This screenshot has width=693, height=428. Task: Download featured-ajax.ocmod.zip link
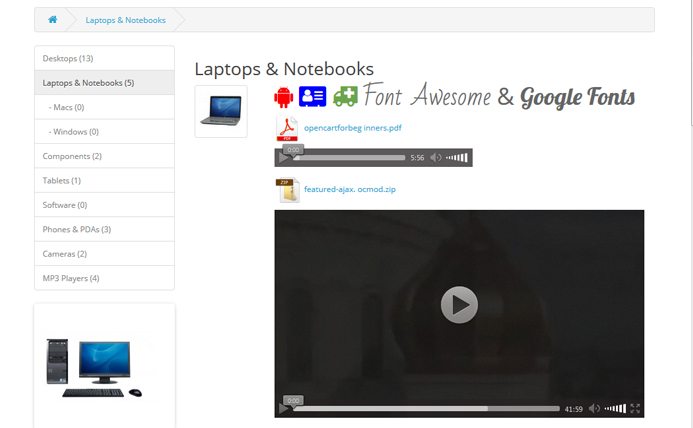[350, 189]
